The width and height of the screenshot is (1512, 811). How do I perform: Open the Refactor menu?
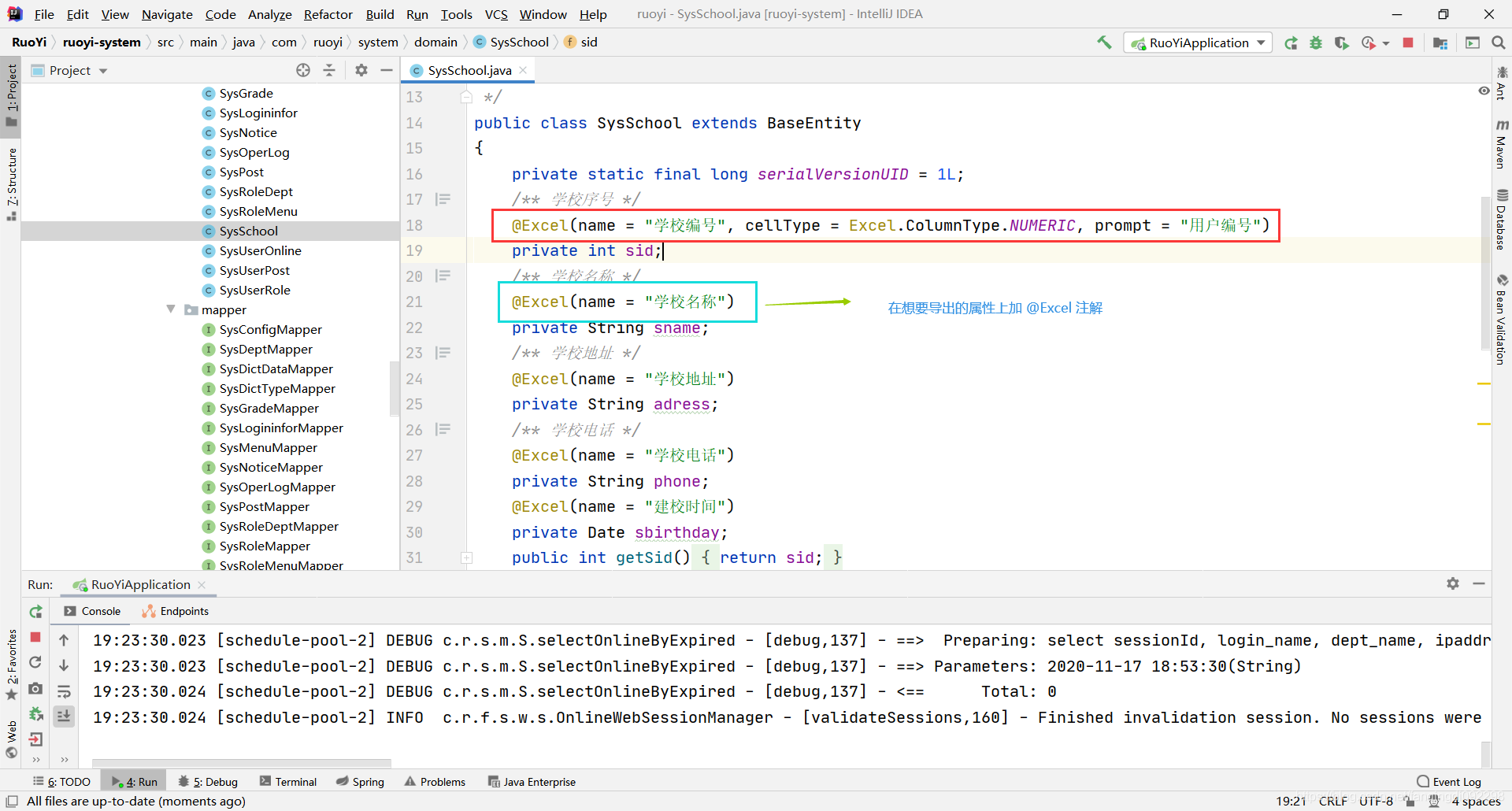[x=328, y=14]
